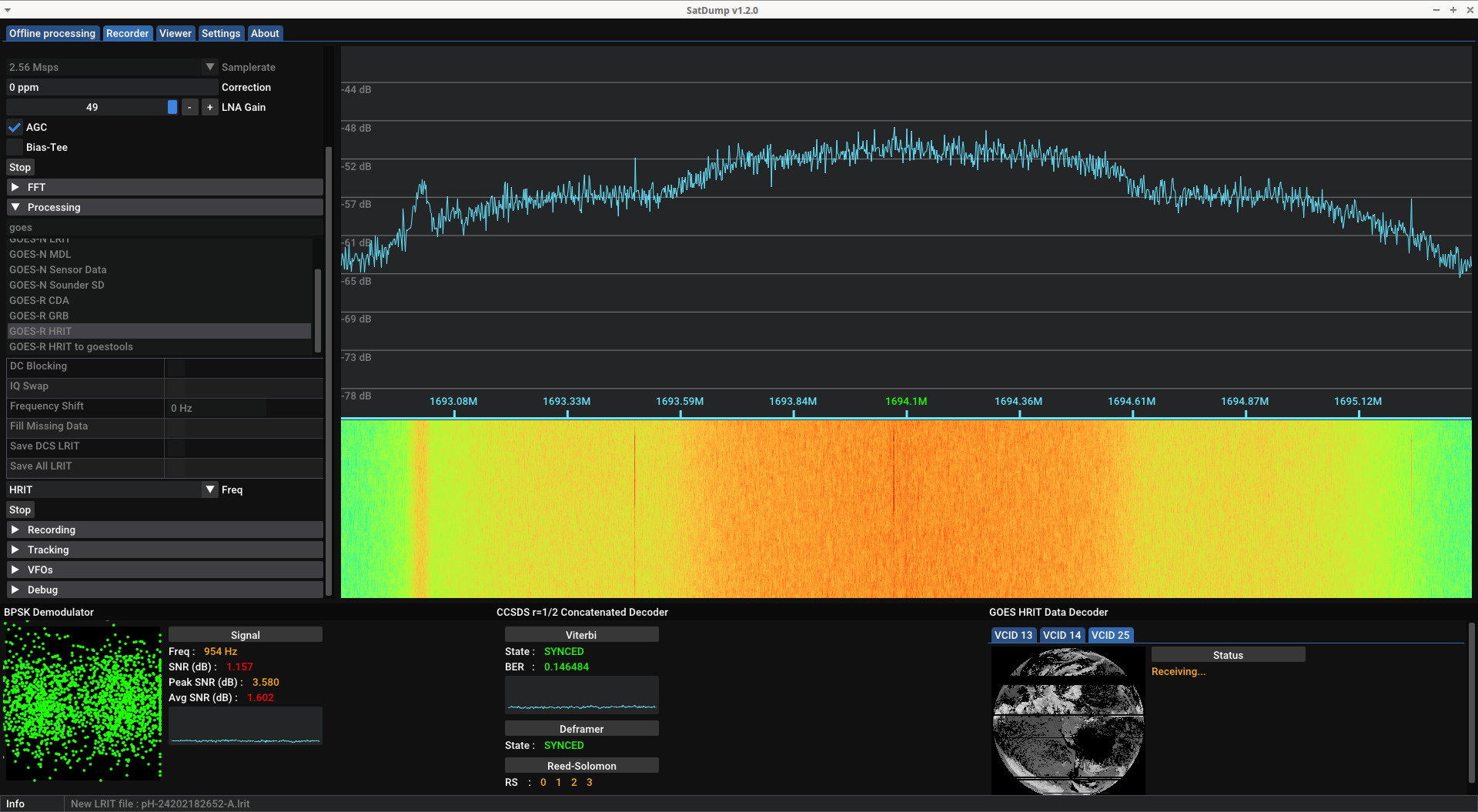Image resolution: width=1478 pixels, height=812 pixels.
Task: Click the Earth full-disk image preview
Action: pyautogui.click(x=1068, y=720)
